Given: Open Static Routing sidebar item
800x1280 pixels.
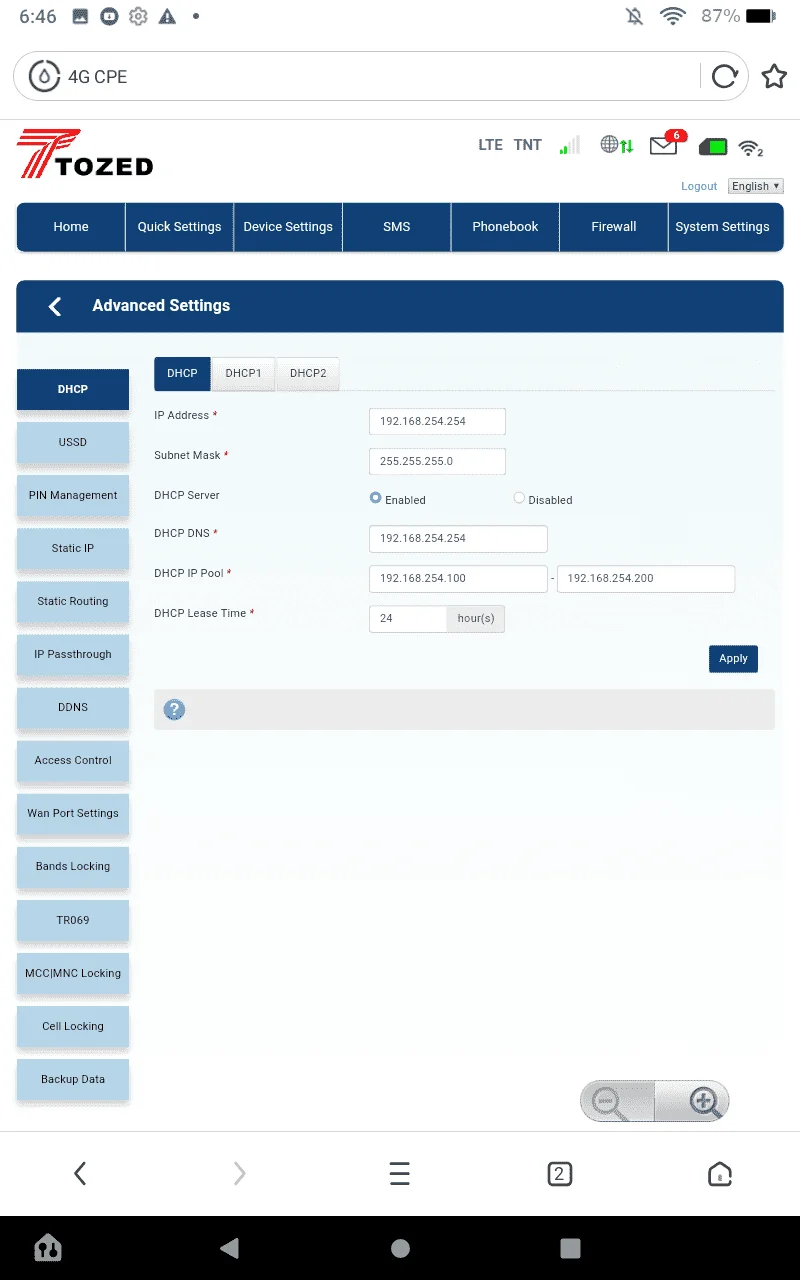Looking at the screenshot, I should click(x=73, y=601).
